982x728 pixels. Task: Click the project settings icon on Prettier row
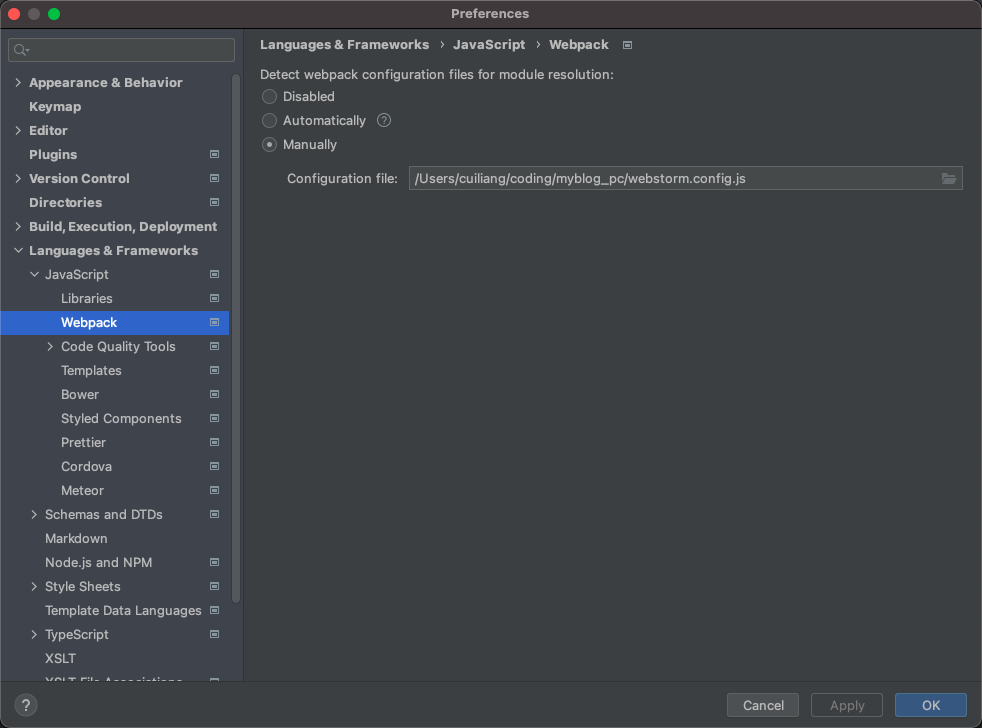[x=214, y=442]
